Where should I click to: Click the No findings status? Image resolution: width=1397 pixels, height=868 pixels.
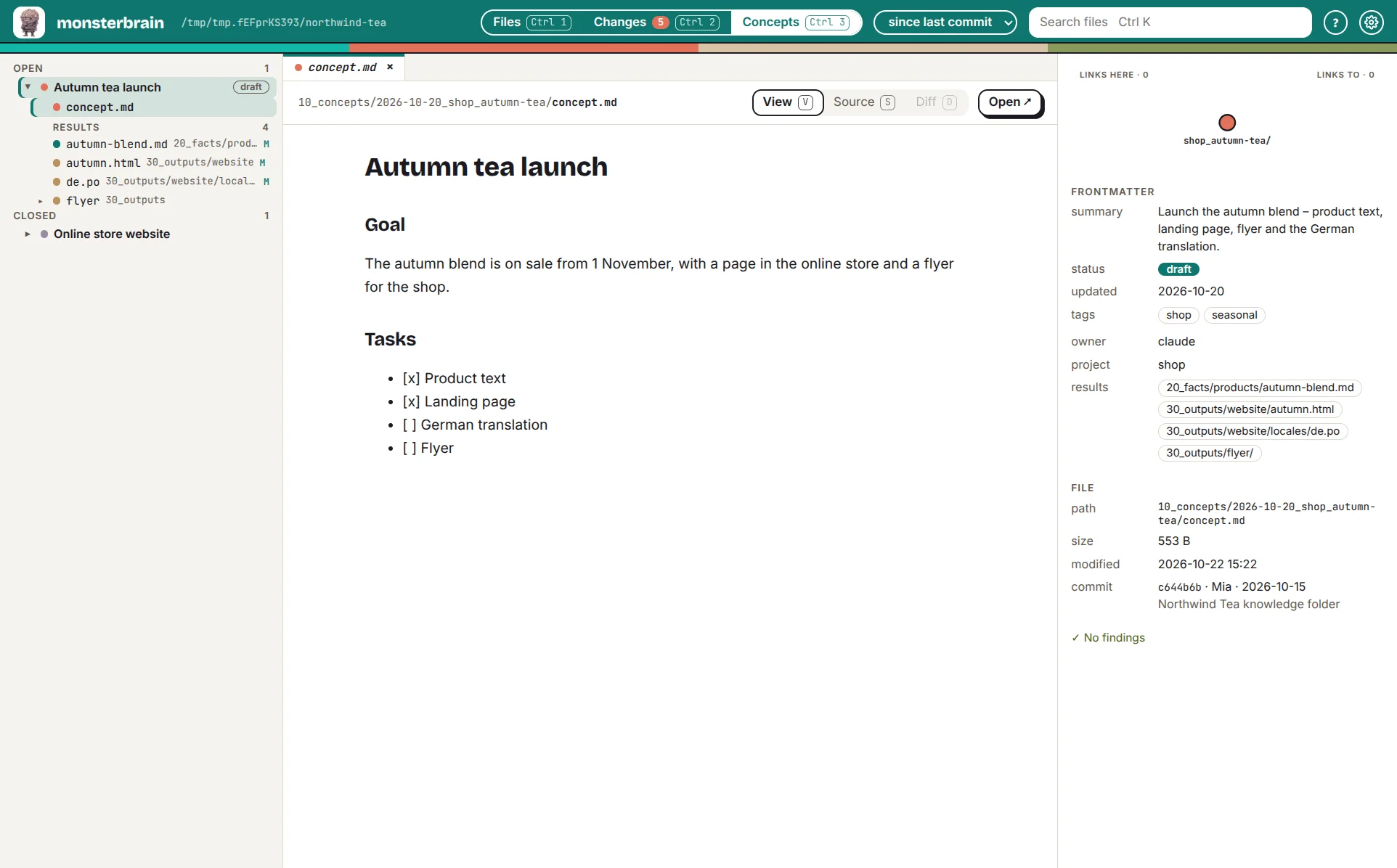[x=1108, y=638]
